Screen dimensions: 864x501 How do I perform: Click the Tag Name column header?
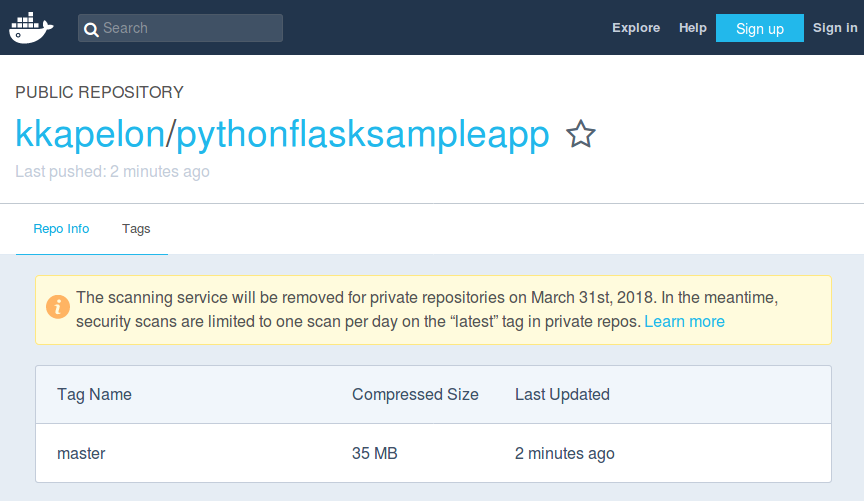(94, 394)
